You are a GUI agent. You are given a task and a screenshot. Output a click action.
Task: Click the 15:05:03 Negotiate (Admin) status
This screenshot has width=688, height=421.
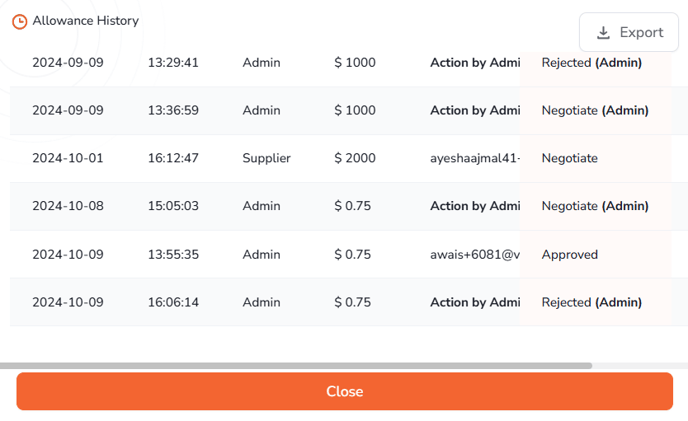click(x=595, y=206)
